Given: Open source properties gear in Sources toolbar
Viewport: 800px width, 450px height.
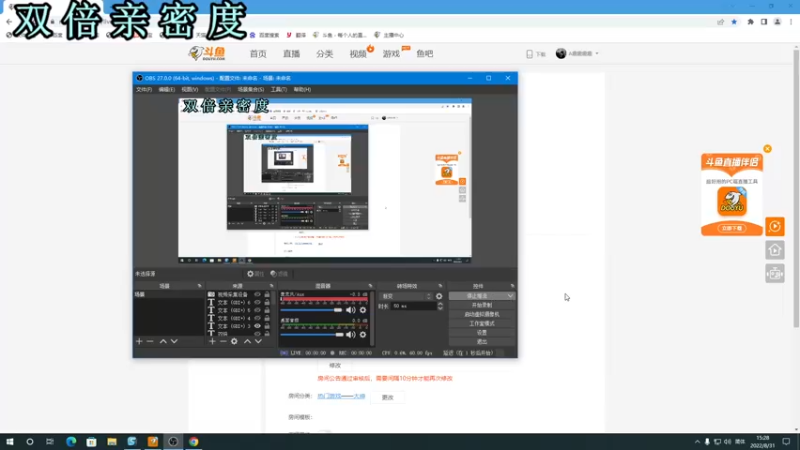Looking at the screenshot, I should pos(234,341).
